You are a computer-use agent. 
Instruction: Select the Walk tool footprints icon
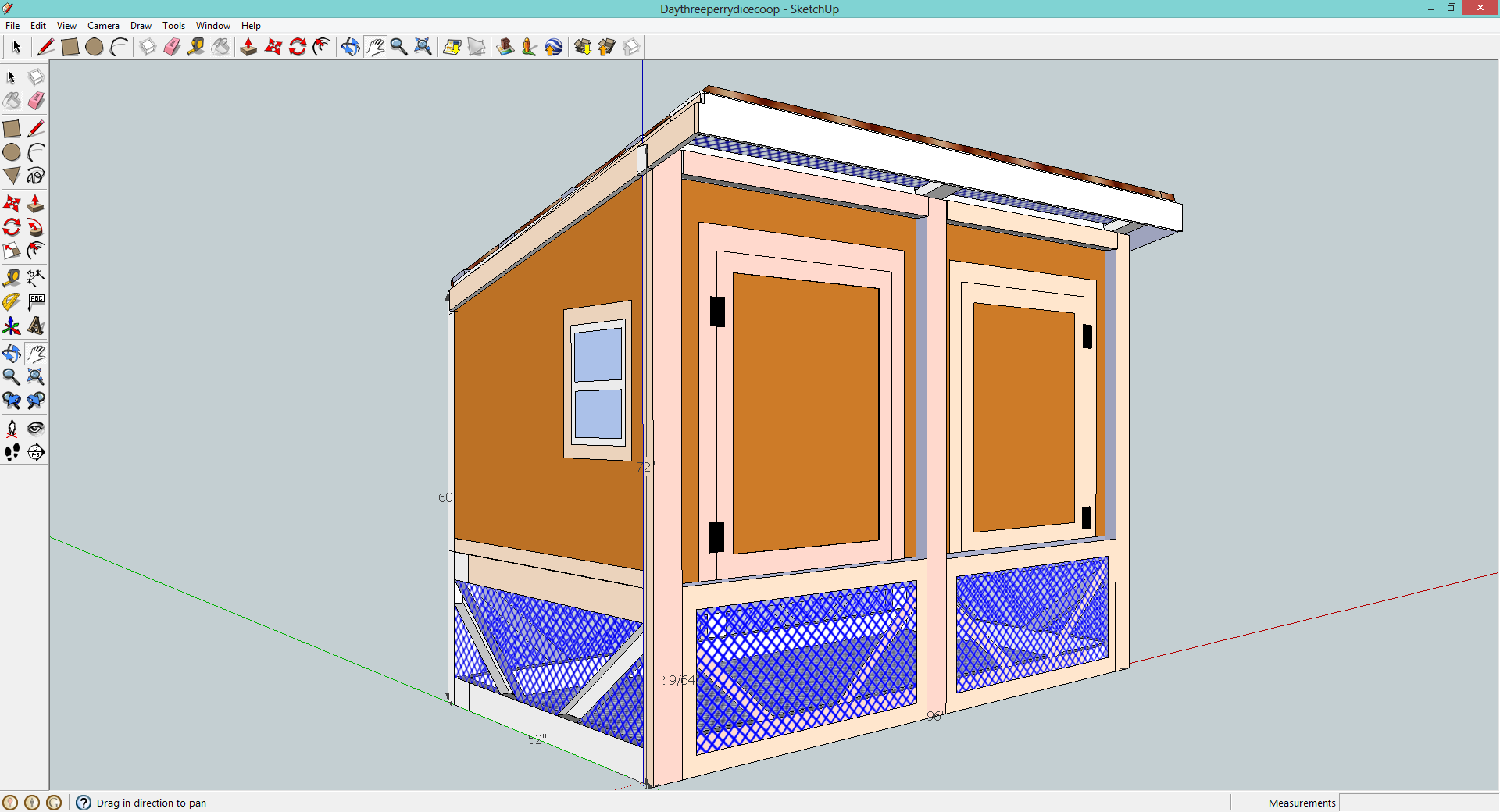pyautogui.click(x=12, y=452)
